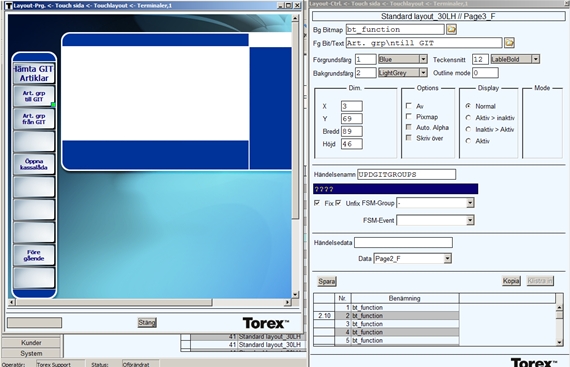Click the Torex logo in layout window
Image resolution: width=570 pixels, height=367 pixels.
[266, 323]
